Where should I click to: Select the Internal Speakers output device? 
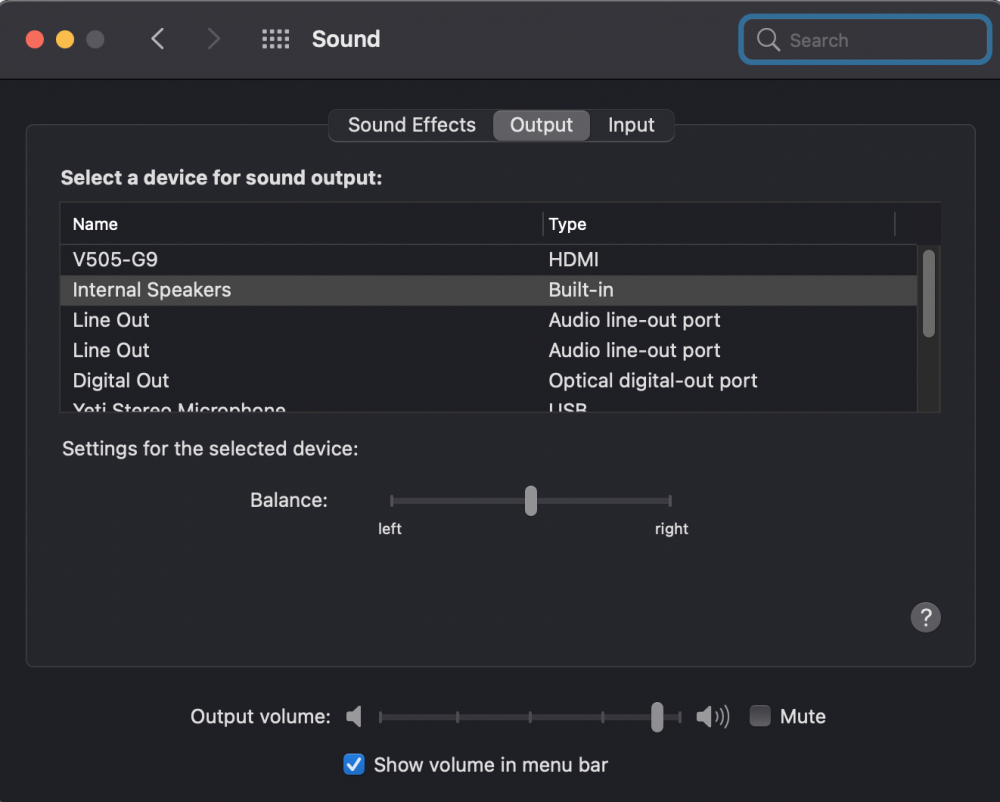tap(489, 290)
